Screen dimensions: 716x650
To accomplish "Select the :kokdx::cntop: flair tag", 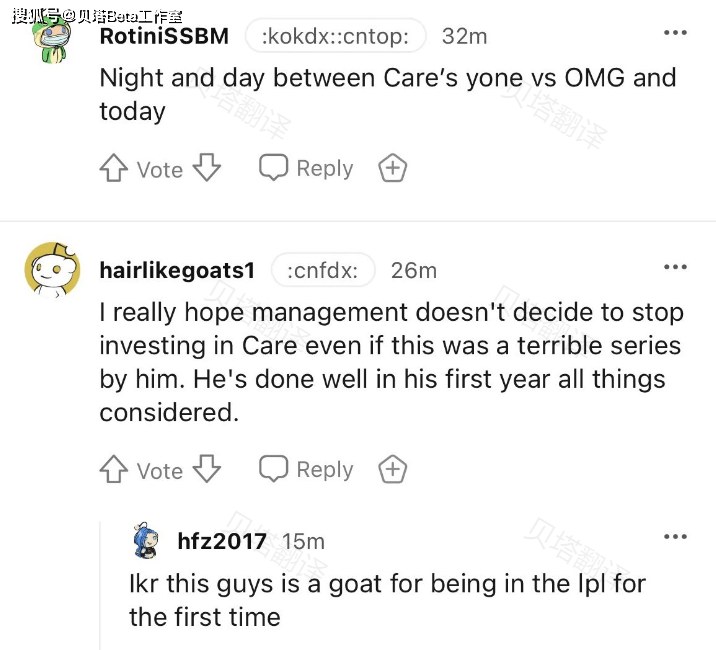I will click(336, 36).
